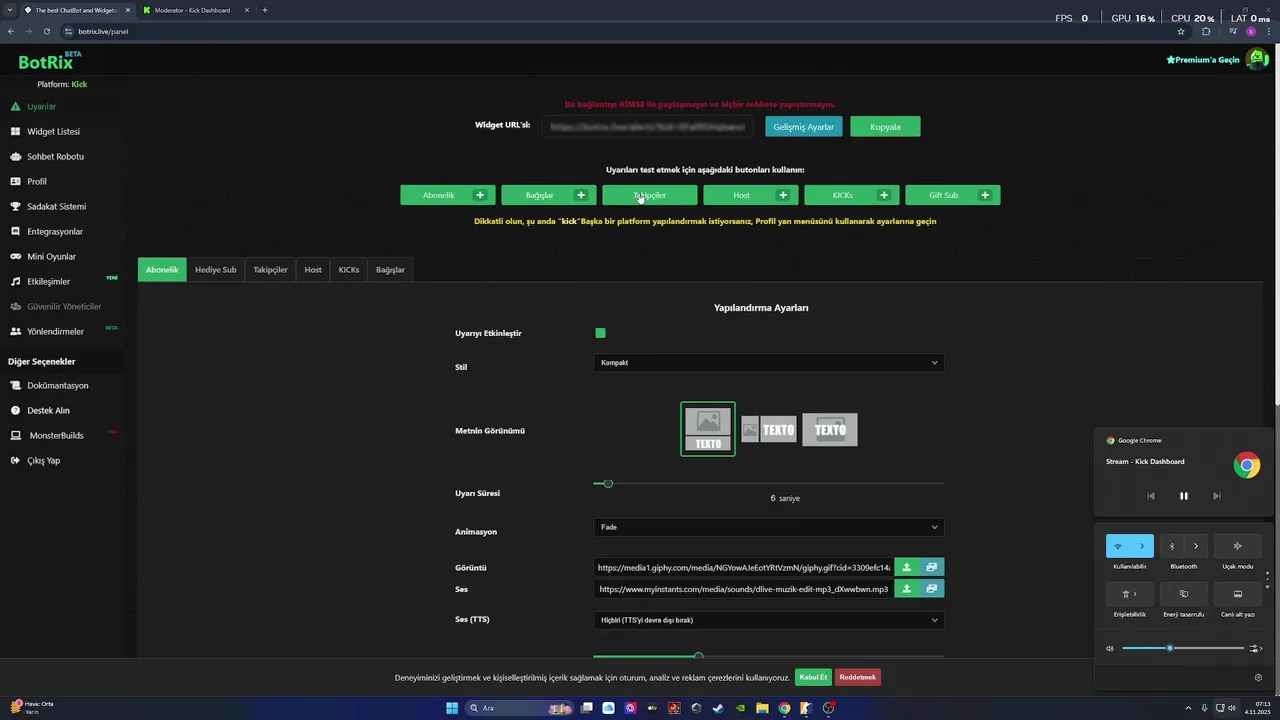Click upload icon next to Görüntü URL
1280x720 pixels.
coord(907,567)
